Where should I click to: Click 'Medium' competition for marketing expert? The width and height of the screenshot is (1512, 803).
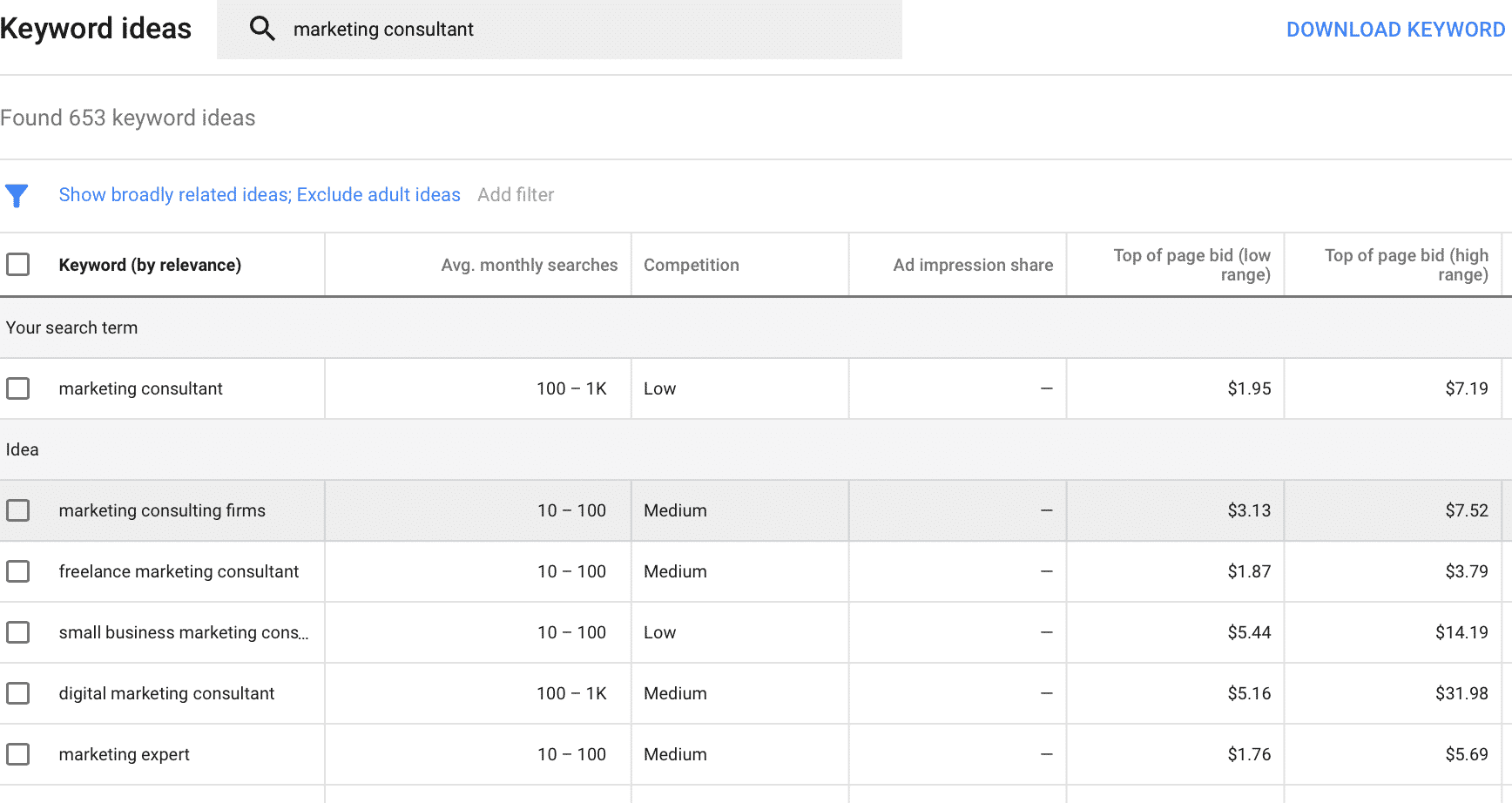pos(675,754)
